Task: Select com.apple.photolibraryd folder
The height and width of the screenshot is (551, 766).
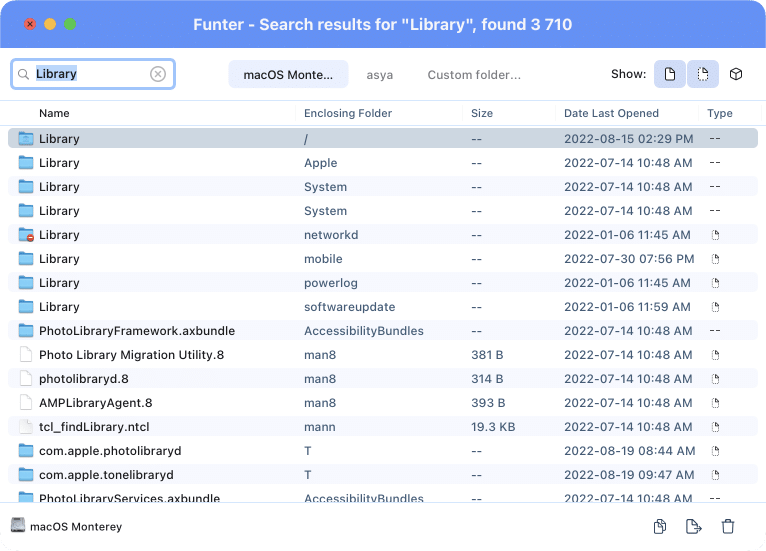Action: coord(383,450)
